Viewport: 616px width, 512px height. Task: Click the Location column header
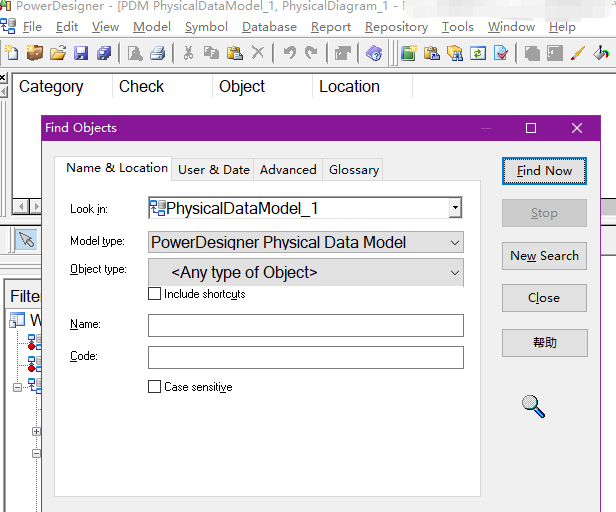click(x=363, y=86)
